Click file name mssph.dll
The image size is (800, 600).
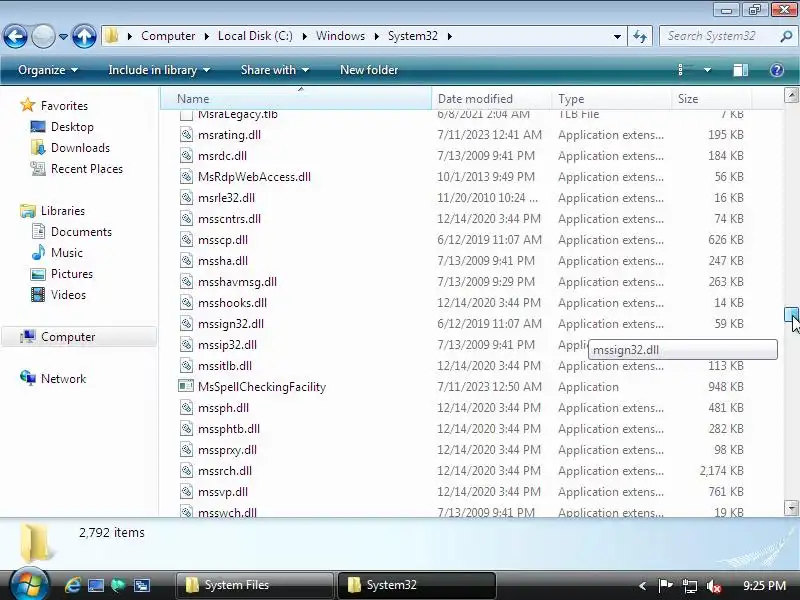coord(223,408)
